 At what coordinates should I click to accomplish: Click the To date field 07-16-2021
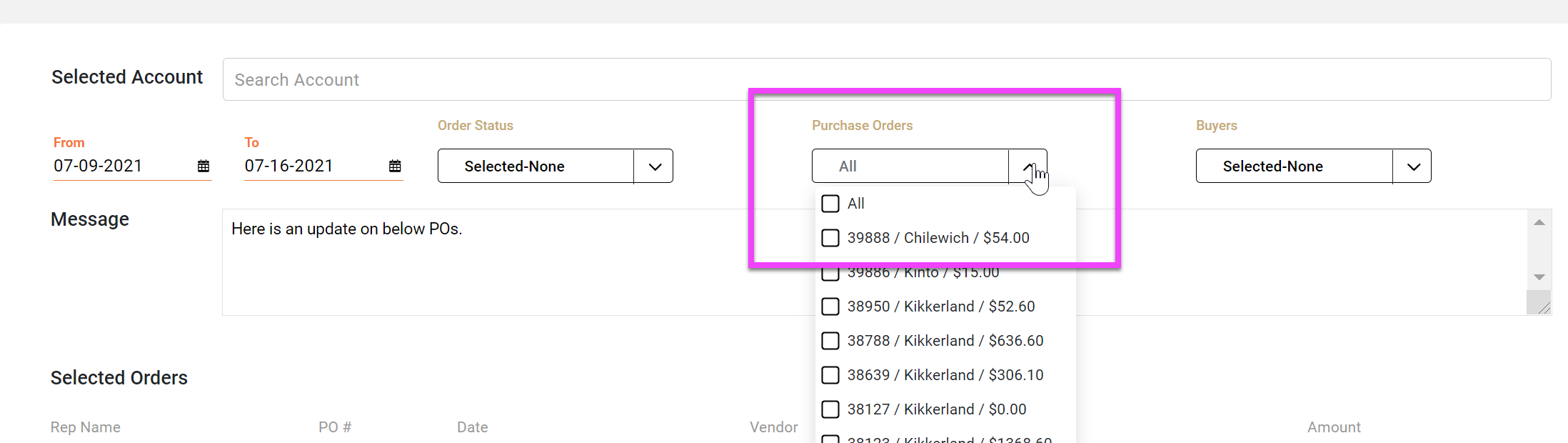(309, 166)
